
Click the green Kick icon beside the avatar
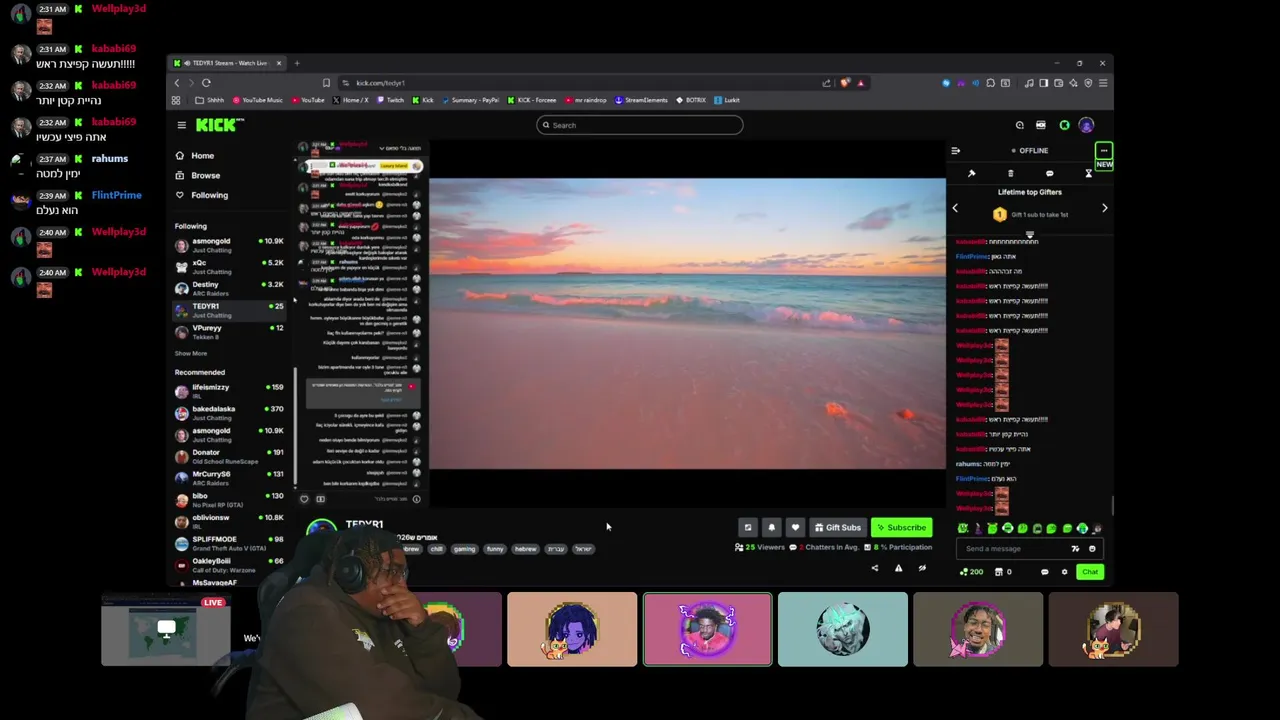(x=1064, y=125)
